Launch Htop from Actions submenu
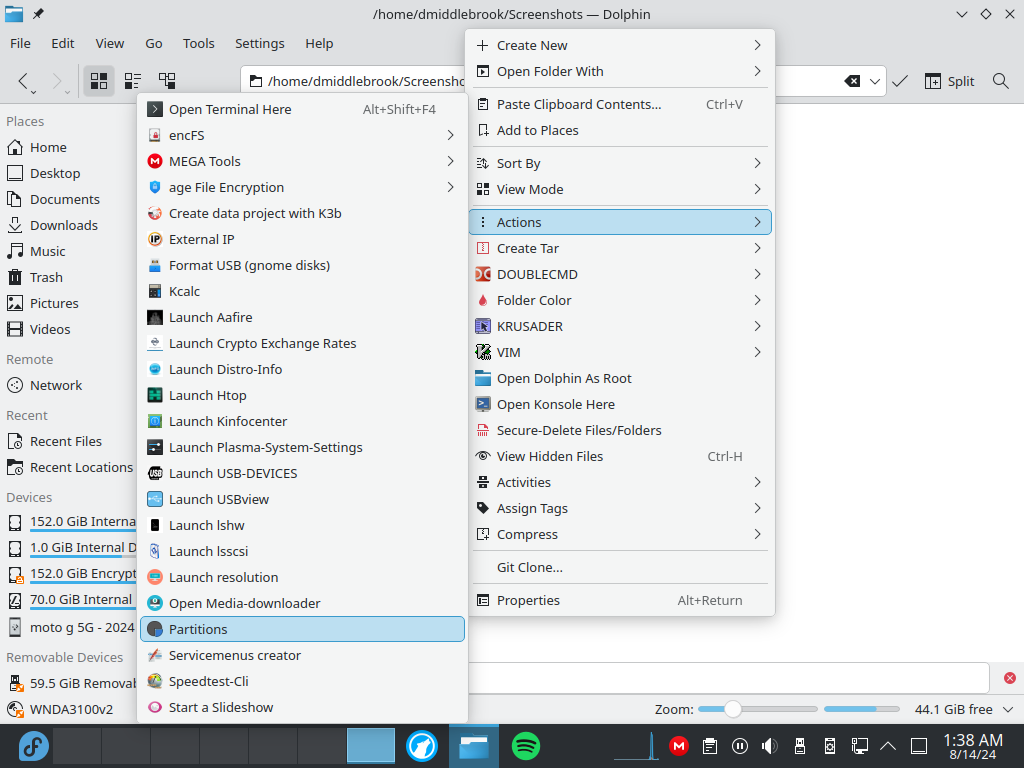Image resolution: width=1024 pixels, height=768 pixels. [302, 395]
